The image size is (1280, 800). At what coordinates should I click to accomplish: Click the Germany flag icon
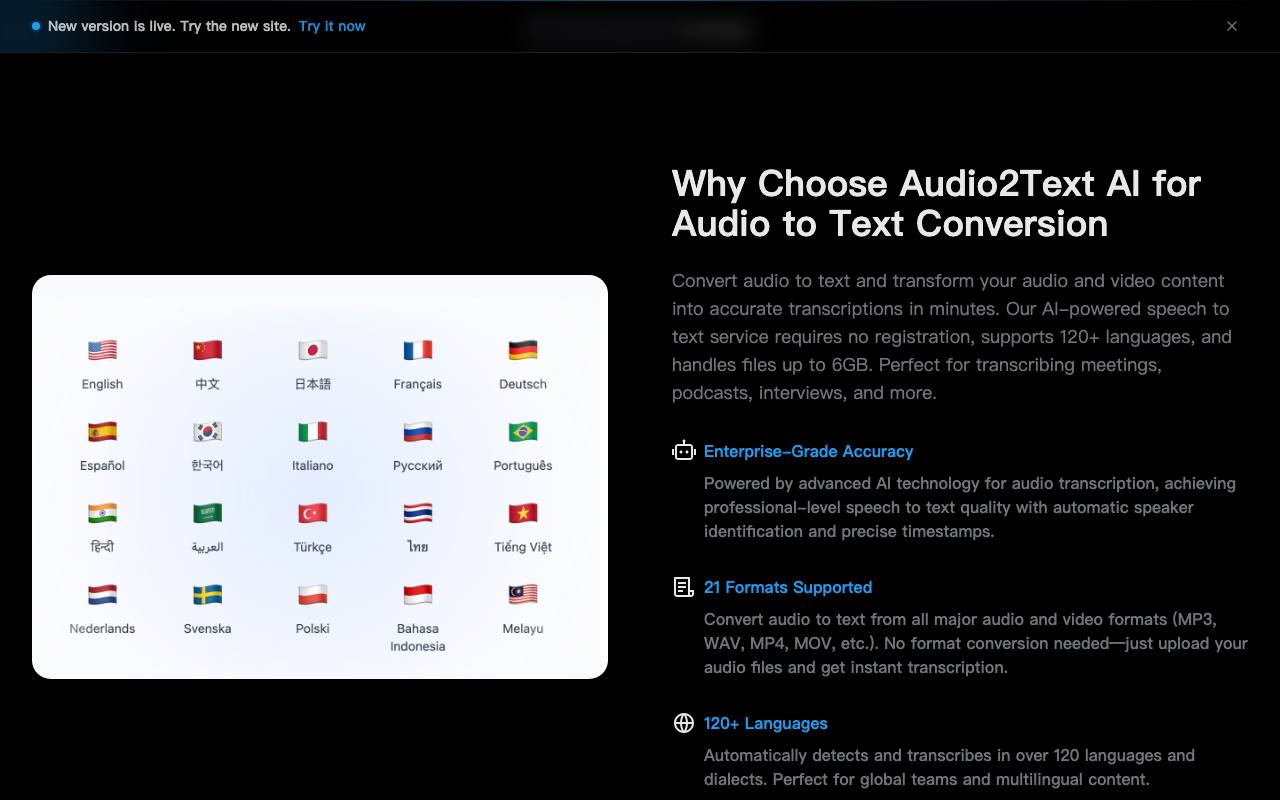523,350
